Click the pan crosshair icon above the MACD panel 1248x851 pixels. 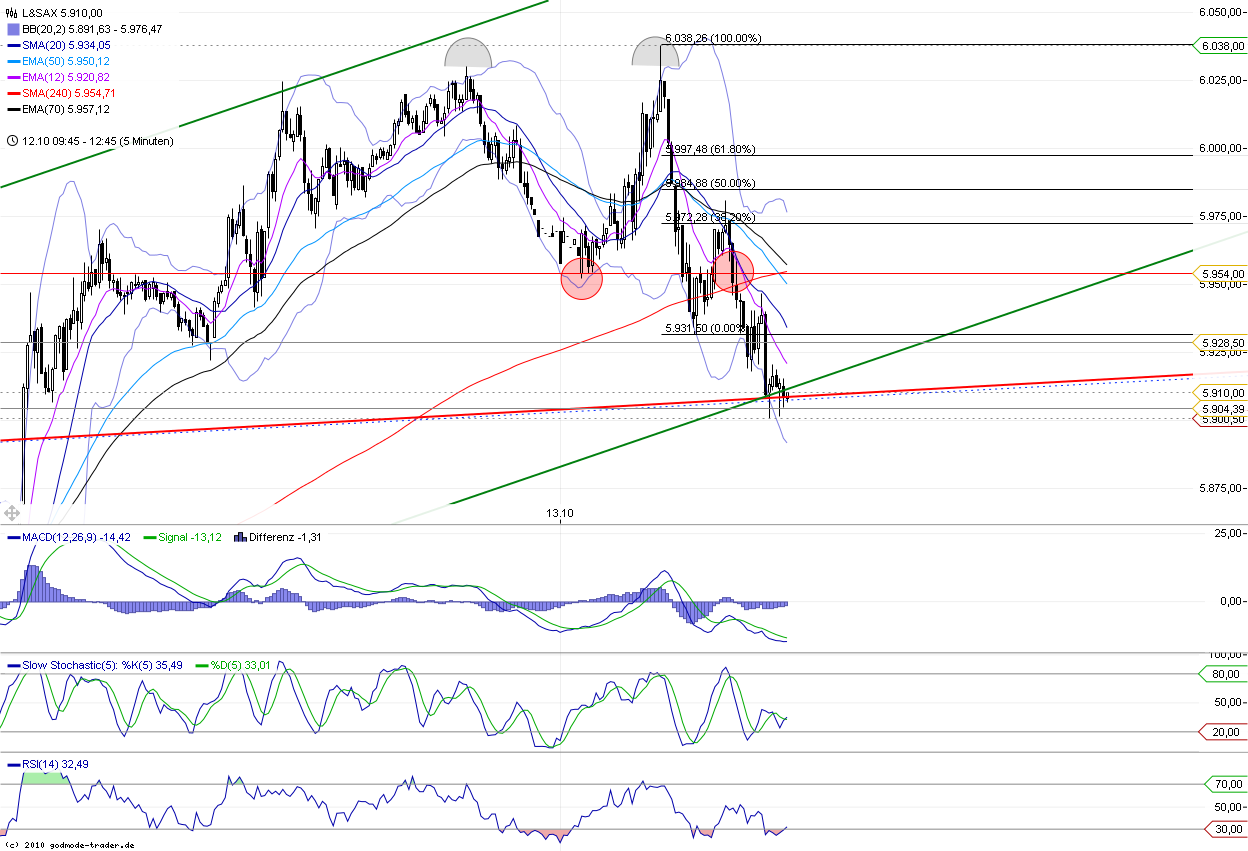click(10, 513)
